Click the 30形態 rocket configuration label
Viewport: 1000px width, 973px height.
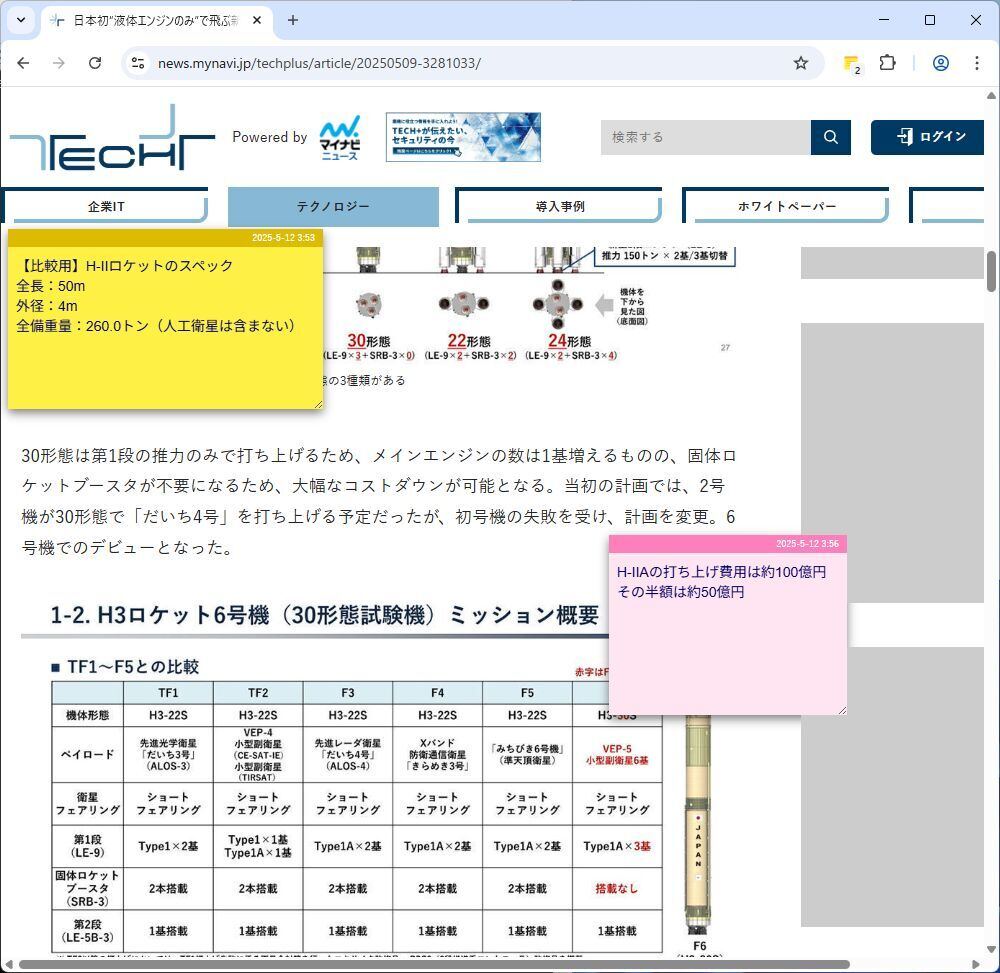coord(369,341)
